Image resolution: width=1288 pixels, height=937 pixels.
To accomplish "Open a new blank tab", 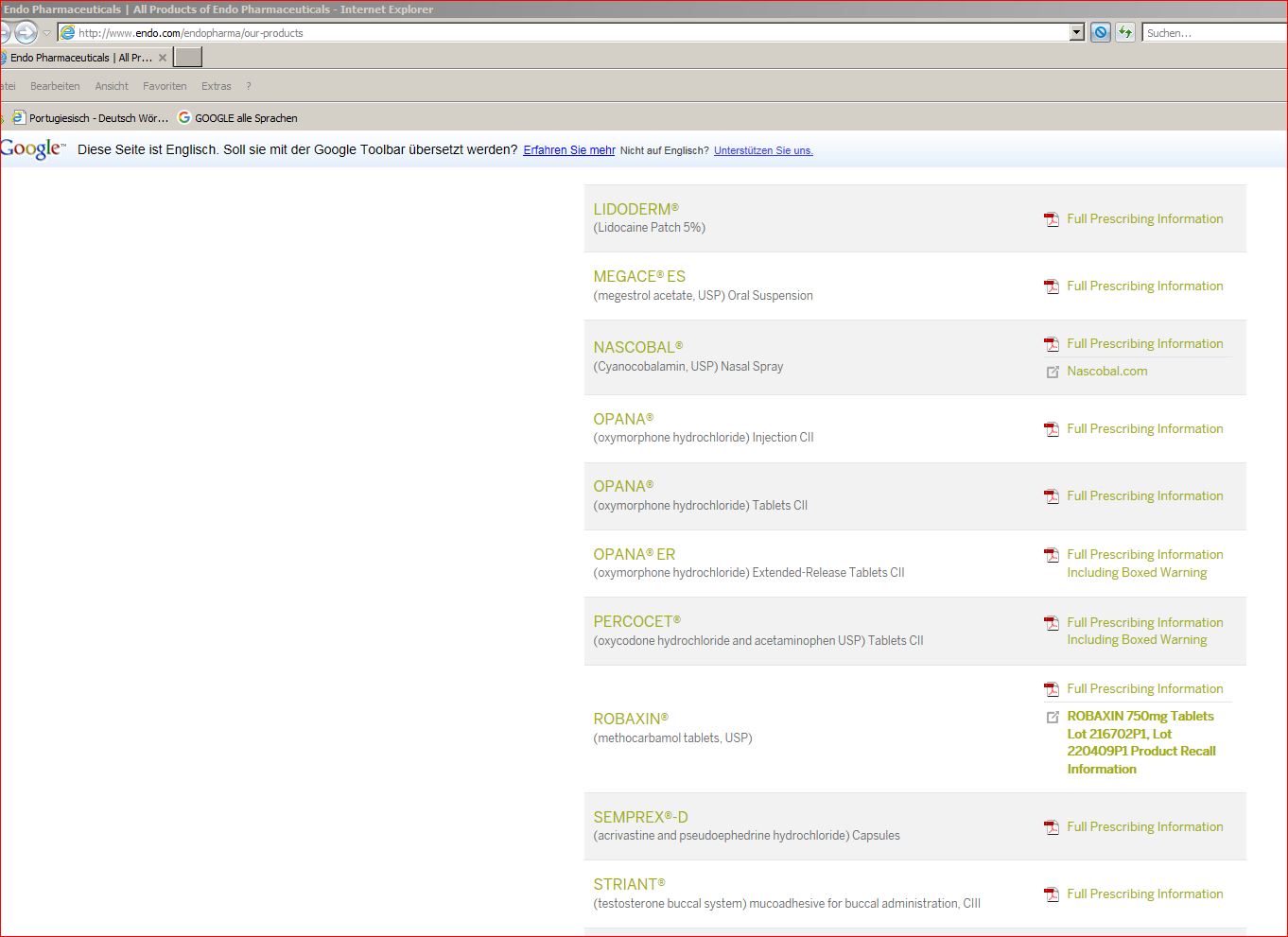I will 188,58.
